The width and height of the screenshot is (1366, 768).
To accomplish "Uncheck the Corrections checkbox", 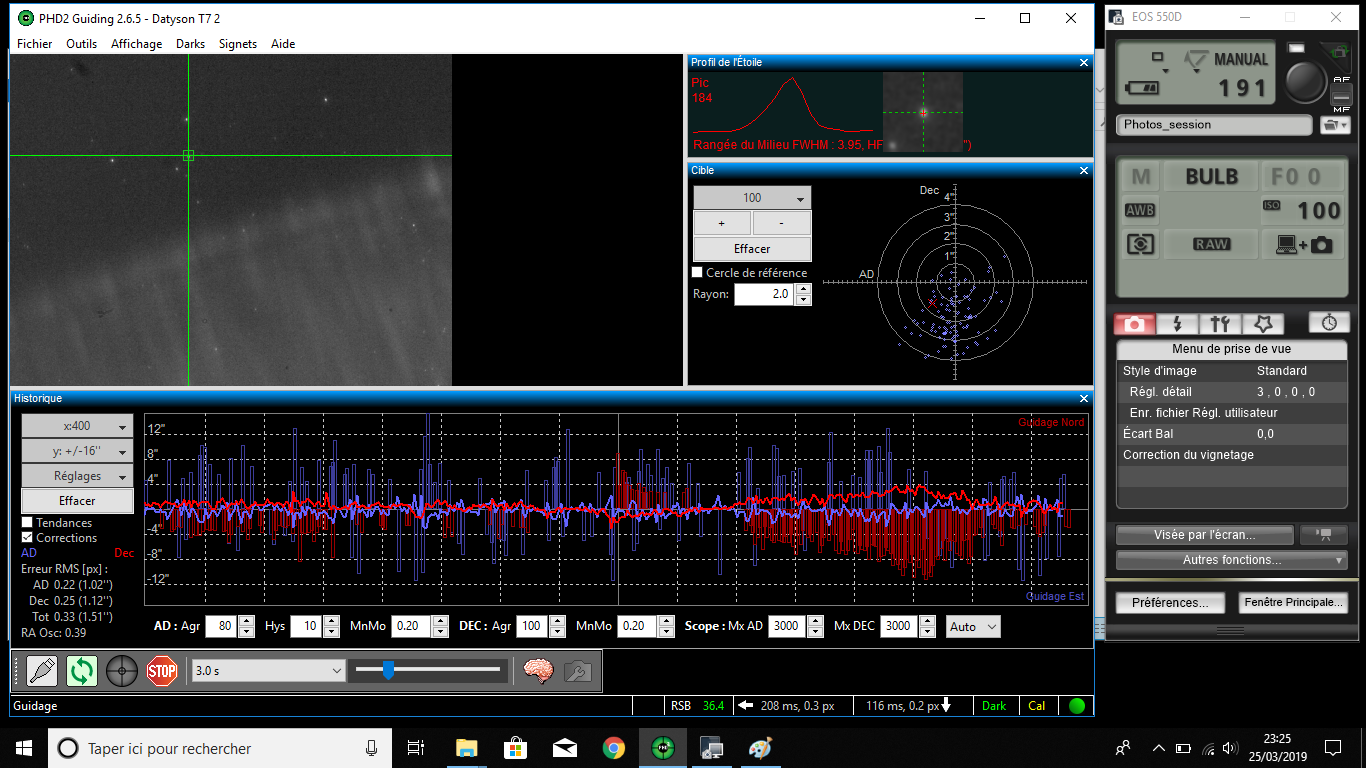I will 27,538.
